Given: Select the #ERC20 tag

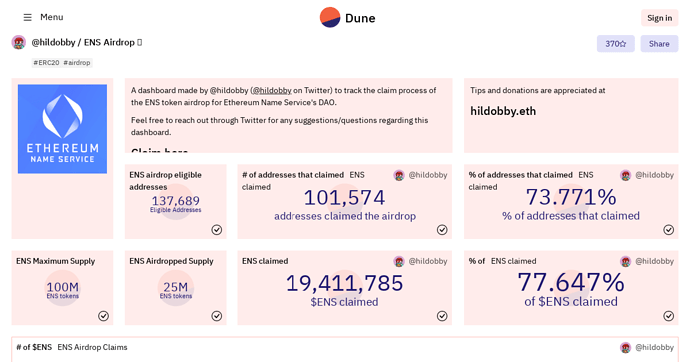Looking at the screenshot, I should [x=46, y=62].
